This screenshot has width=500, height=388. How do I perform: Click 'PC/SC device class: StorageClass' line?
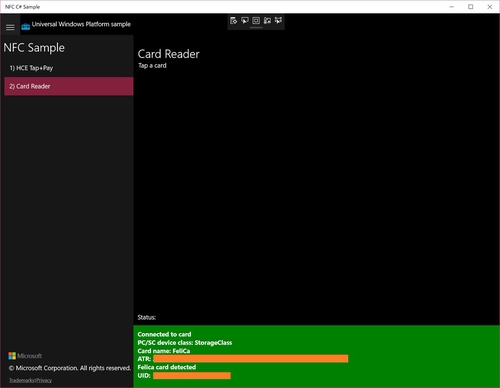click(x=185, y=343)
